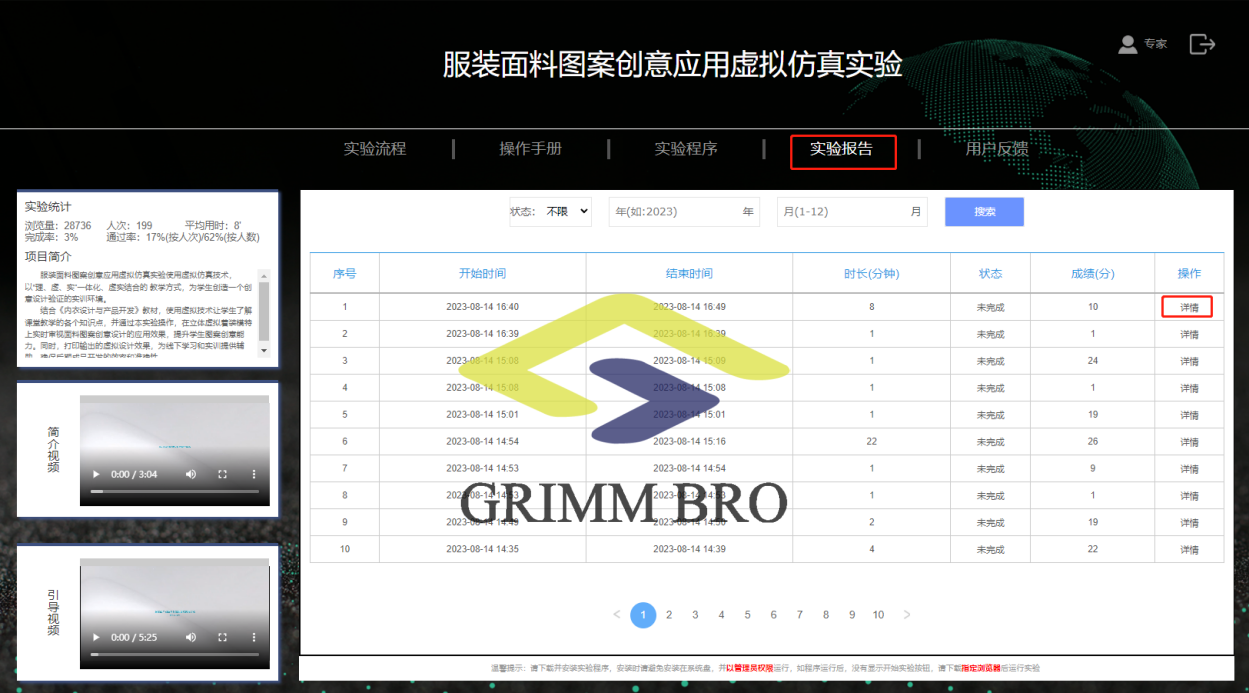
Task: Play the 引导视频 guide video
Action: 96,637
